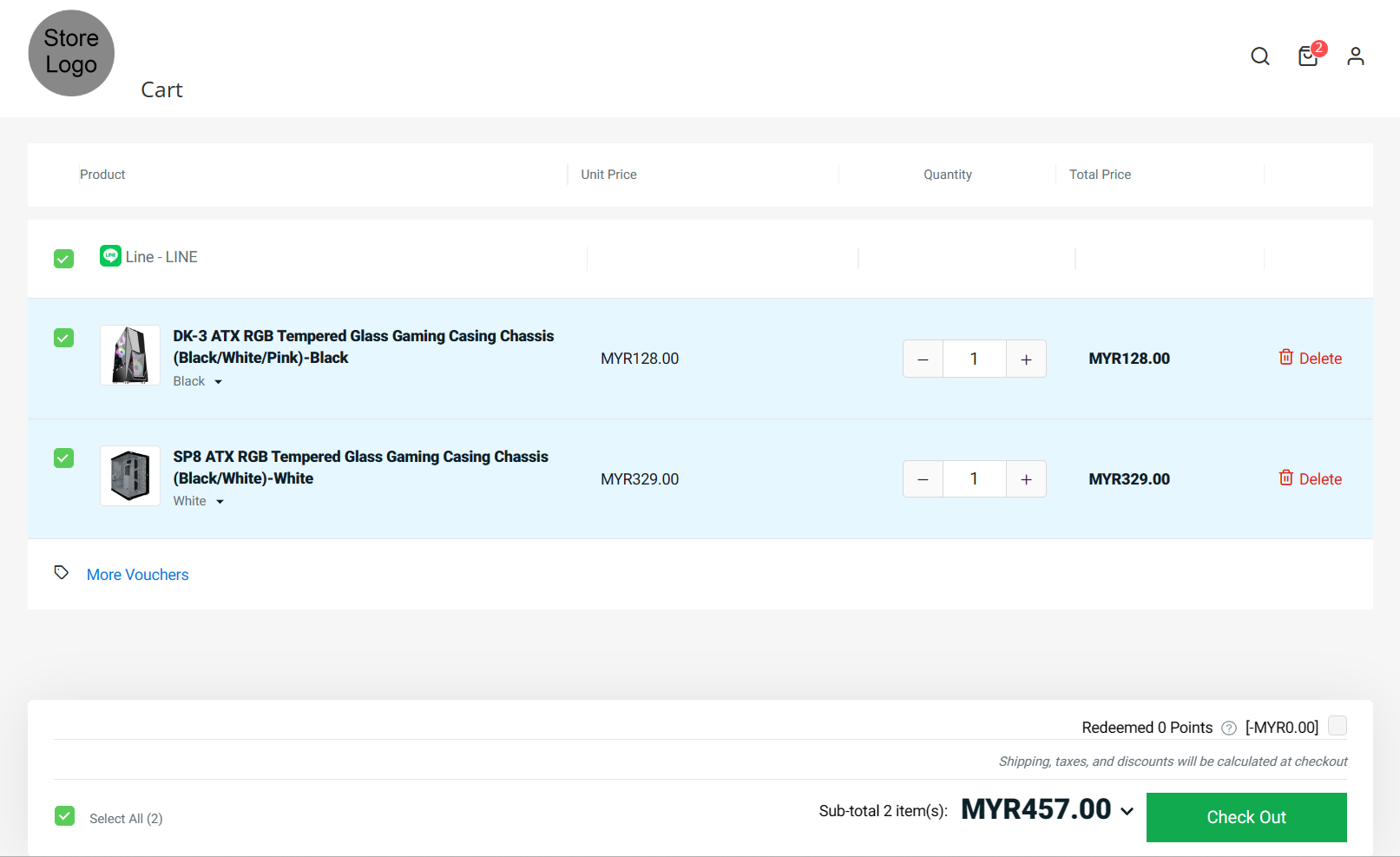The width and height of the screenshot is (1400, 857).
Task: Click the Store Logo in header
Action: 71,53
